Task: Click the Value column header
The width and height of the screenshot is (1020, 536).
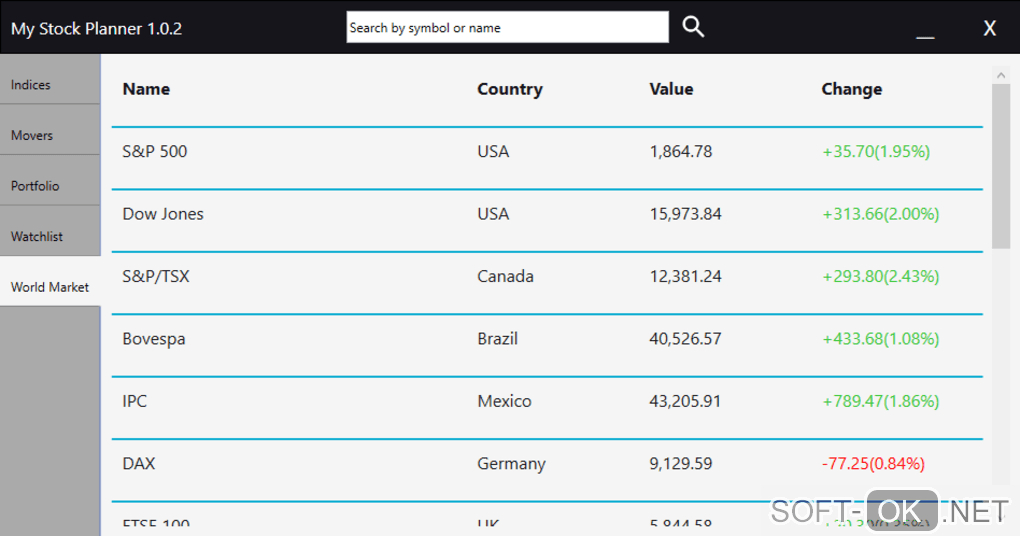Action: point(671,89)
